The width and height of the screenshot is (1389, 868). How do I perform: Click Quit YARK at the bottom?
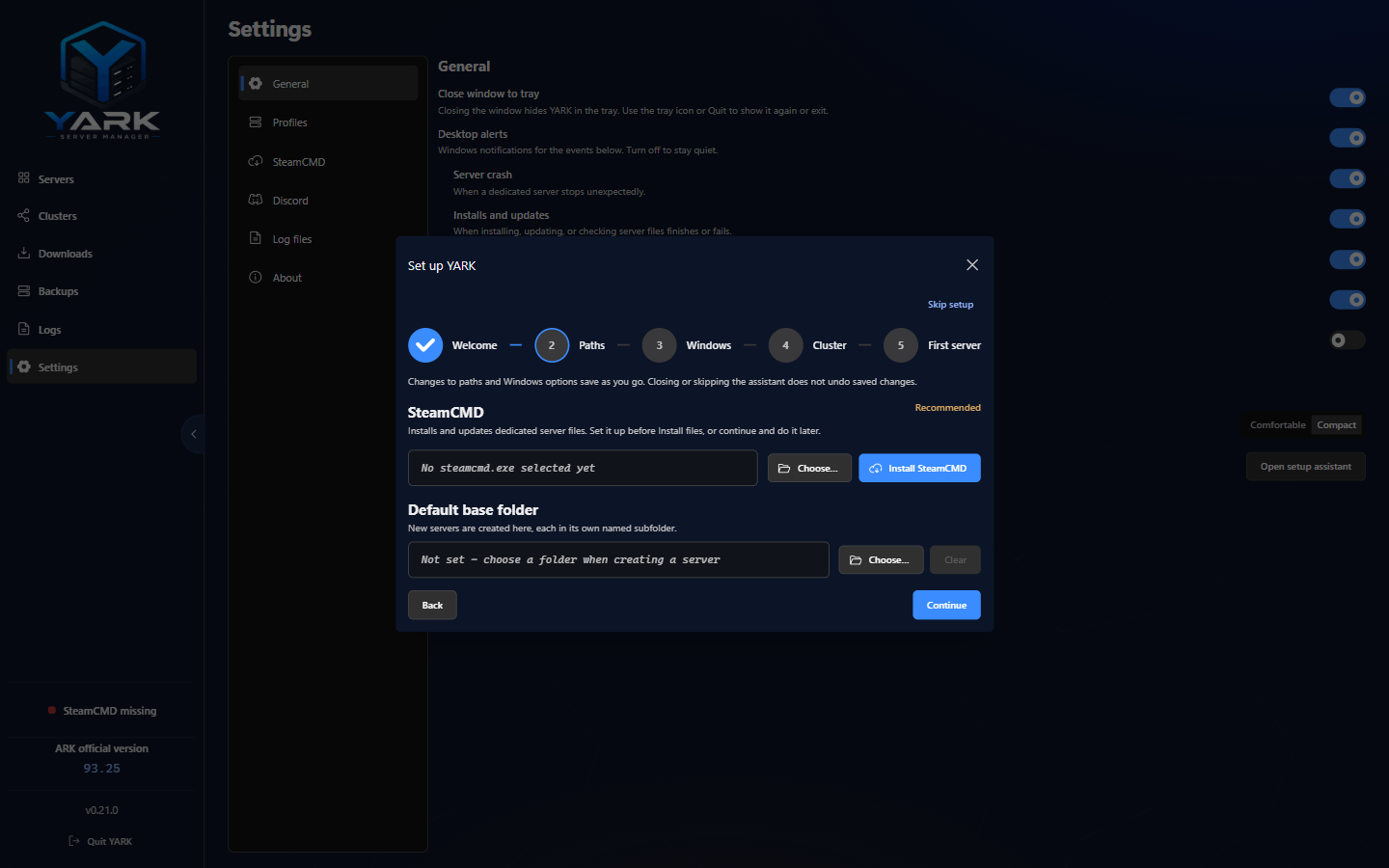tap(100, 841)
